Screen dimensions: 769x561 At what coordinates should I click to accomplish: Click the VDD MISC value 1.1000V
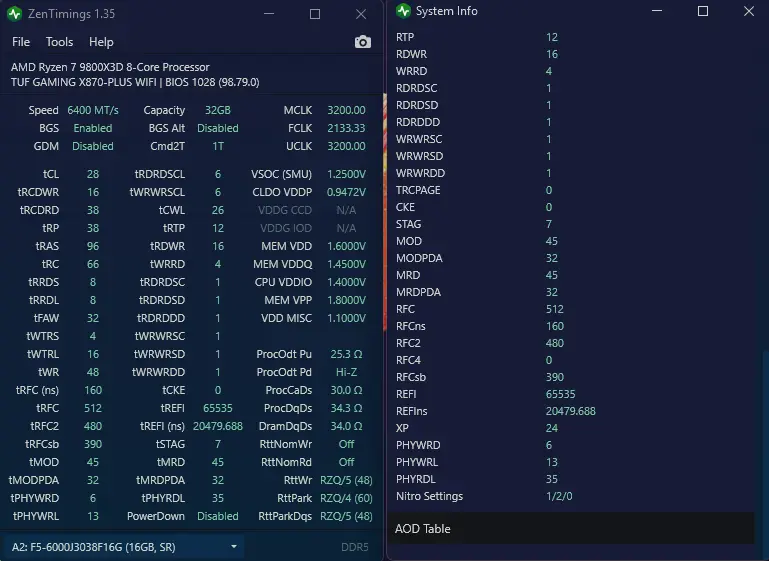tap(346, 318)
